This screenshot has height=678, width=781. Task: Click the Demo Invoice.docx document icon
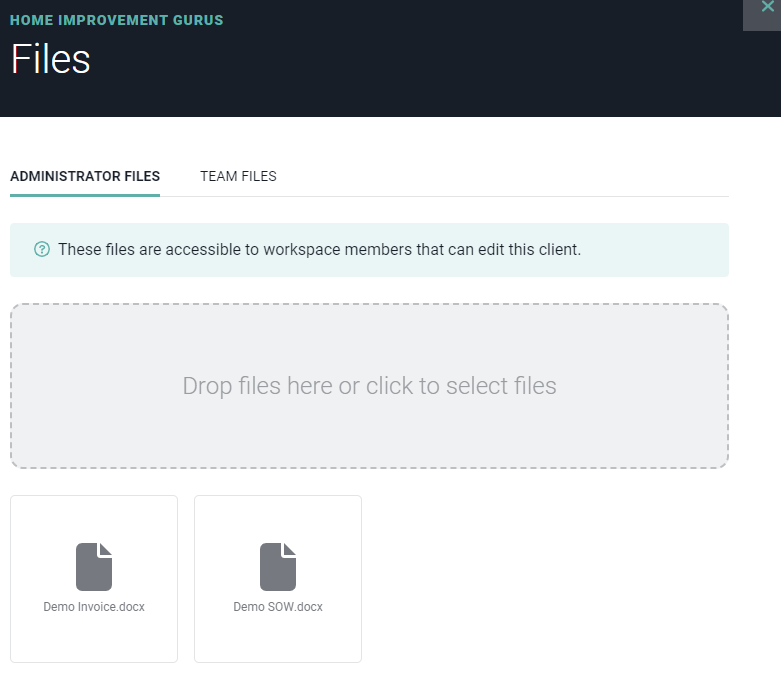point(94,567)
